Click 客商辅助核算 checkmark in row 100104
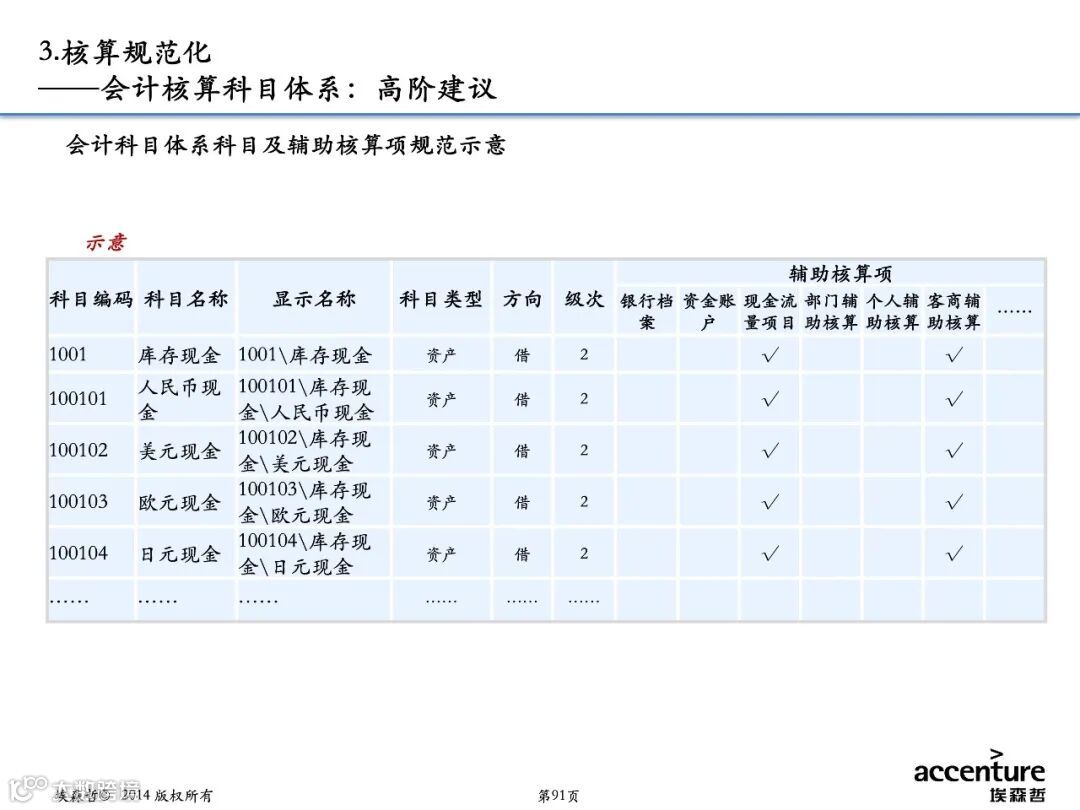 954,553
